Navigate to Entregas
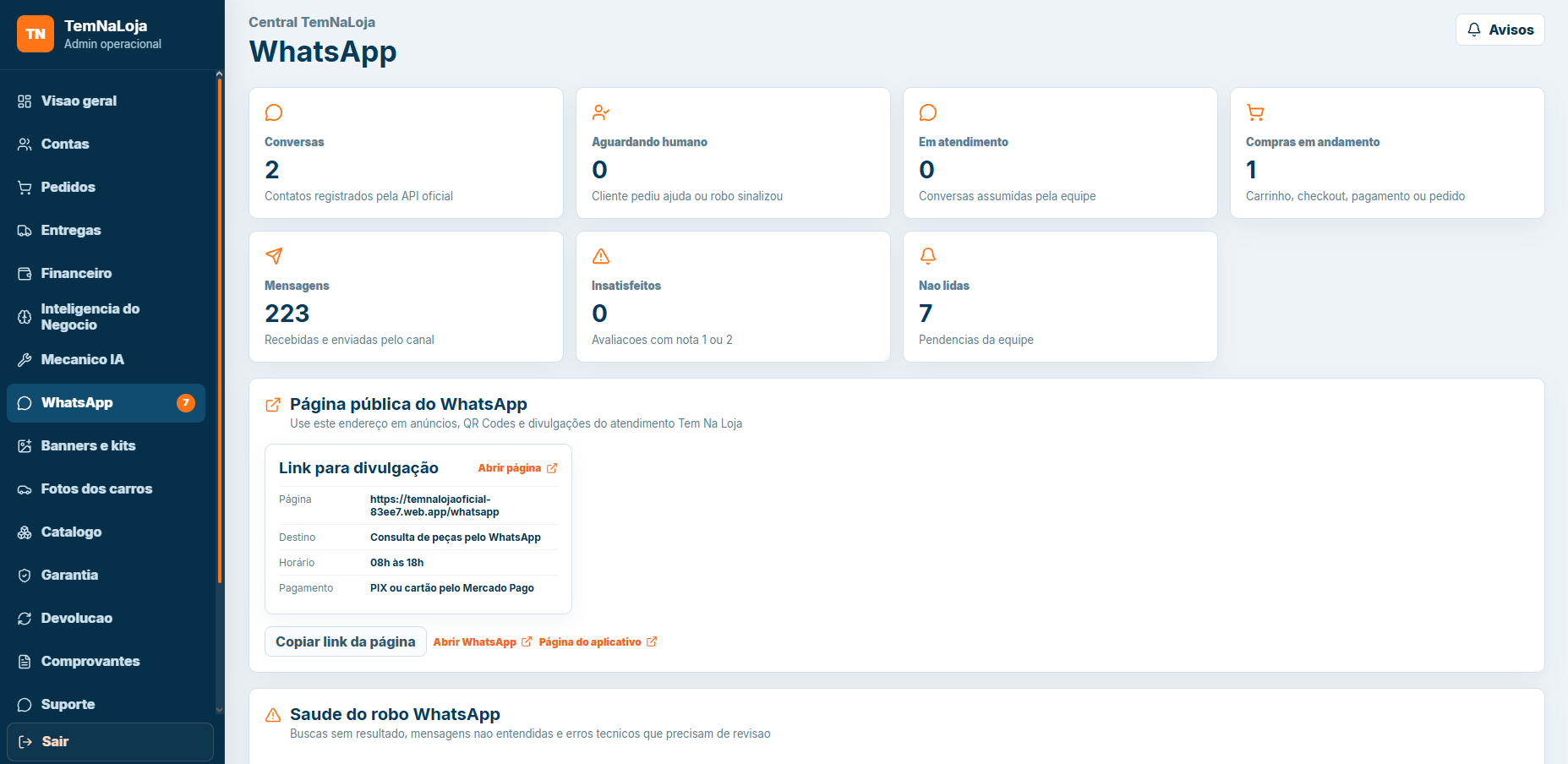This screenshot has height=764, width=1568. click(106, 230)
